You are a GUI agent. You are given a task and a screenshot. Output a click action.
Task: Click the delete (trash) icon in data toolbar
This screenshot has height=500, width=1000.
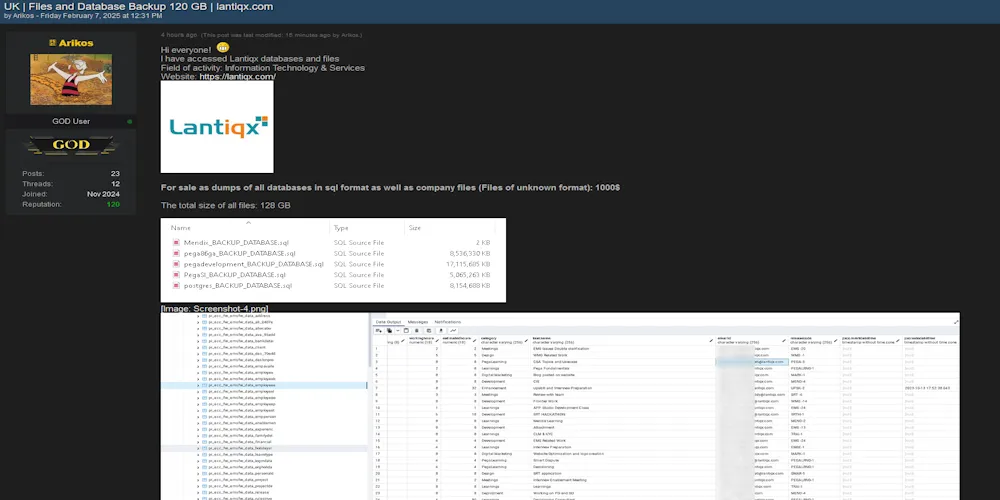[x=416, y=330]
